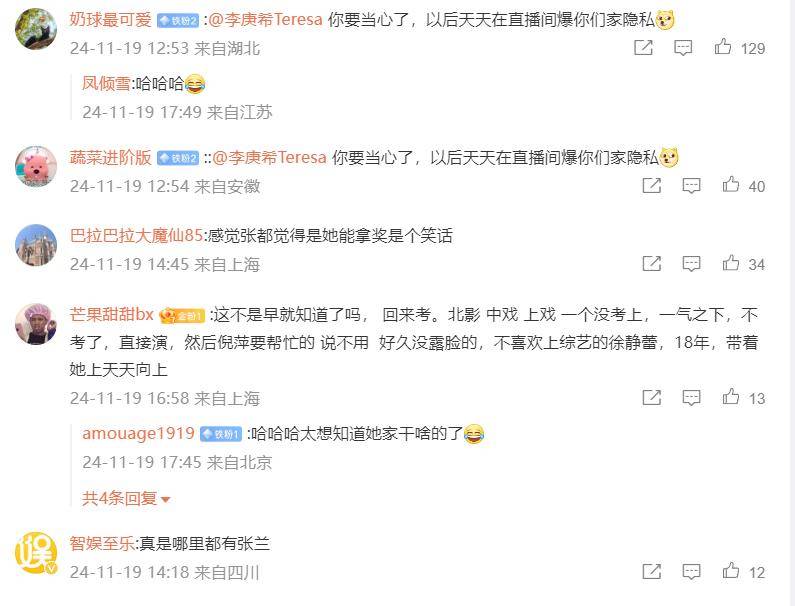
Task: Open the @李庚希Teresa mention in 奶球最可爱's comment
Action: tap(265, 20)
